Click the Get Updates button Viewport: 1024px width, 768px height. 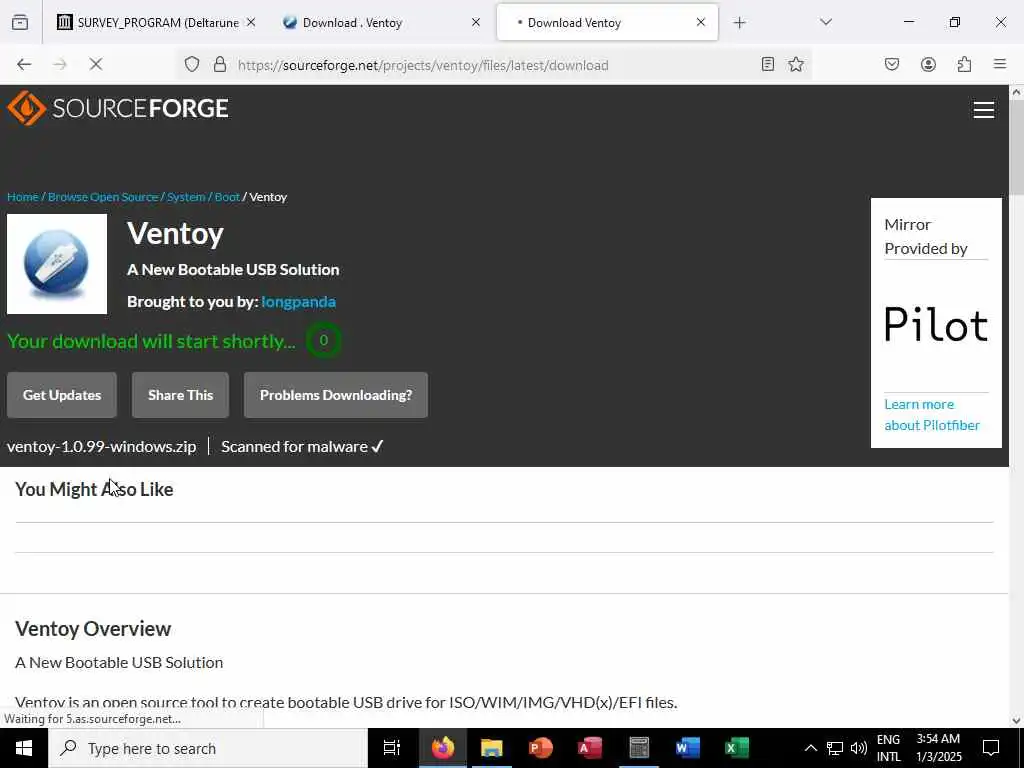click(x=62, y=395)
